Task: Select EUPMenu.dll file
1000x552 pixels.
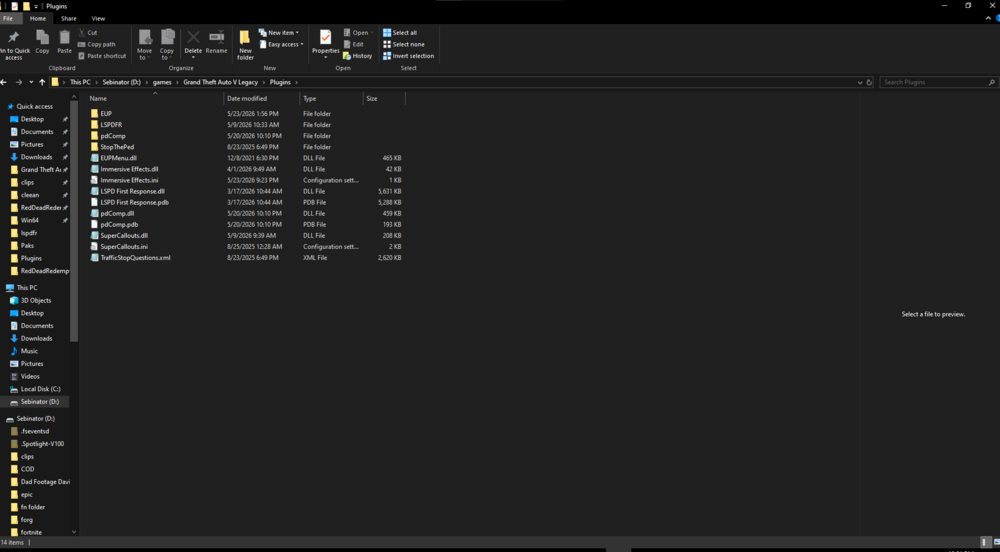Action: click(119, 158)
